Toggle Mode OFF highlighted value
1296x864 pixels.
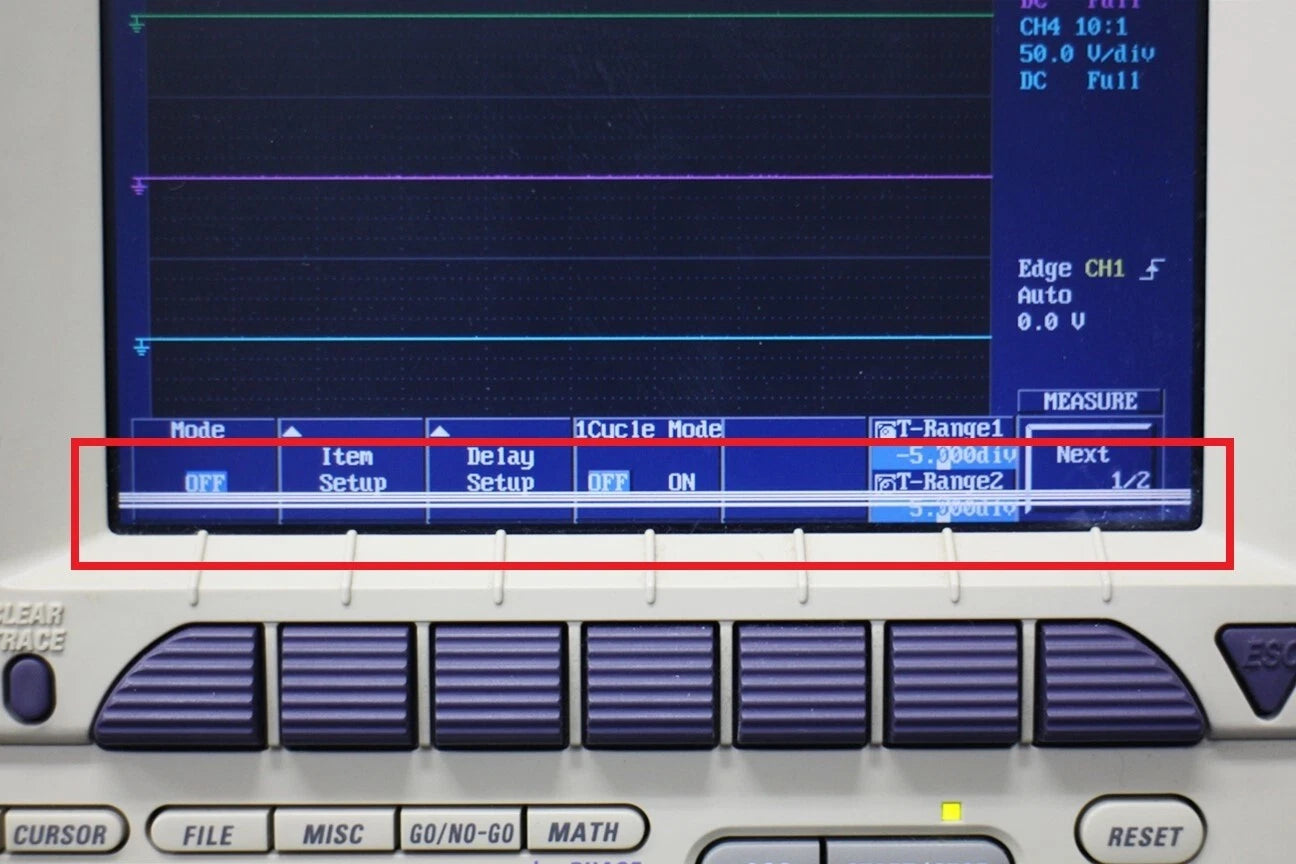(x=204, y=483)
